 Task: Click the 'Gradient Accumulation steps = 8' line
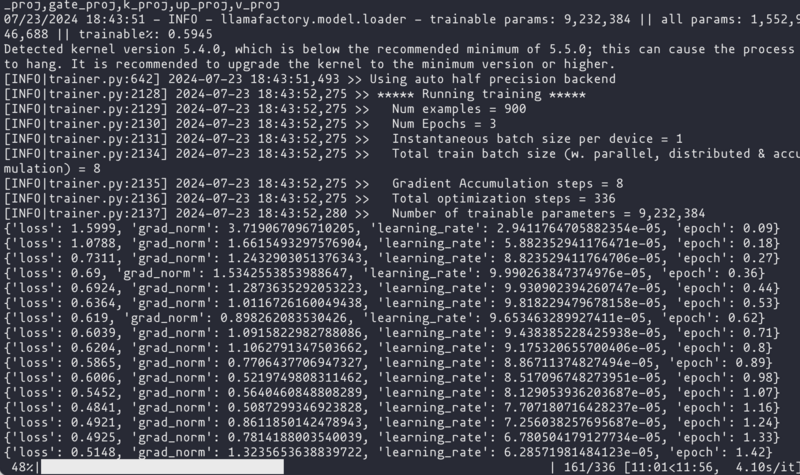pos(313,184)
